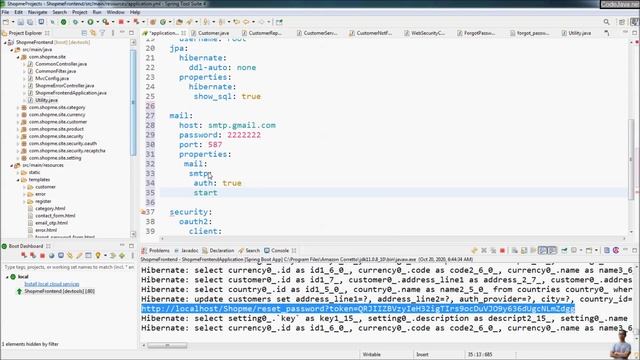Switch to the WebSecurityC... editor tab

tap(428, 33)
